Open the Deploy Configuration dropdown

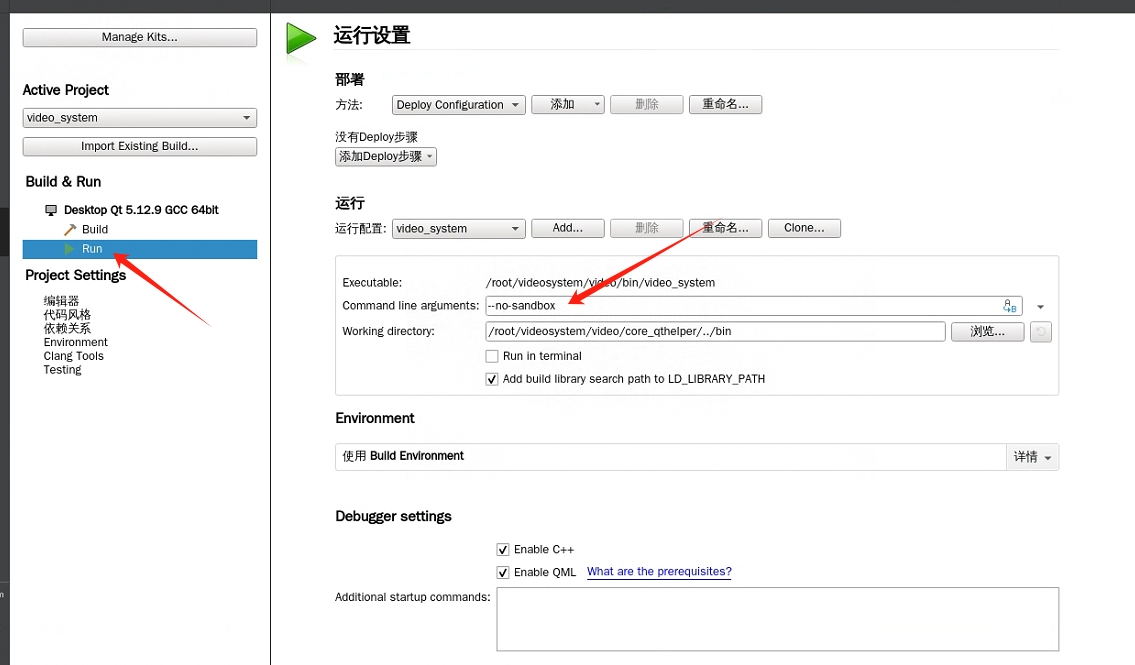coord(459,105)
